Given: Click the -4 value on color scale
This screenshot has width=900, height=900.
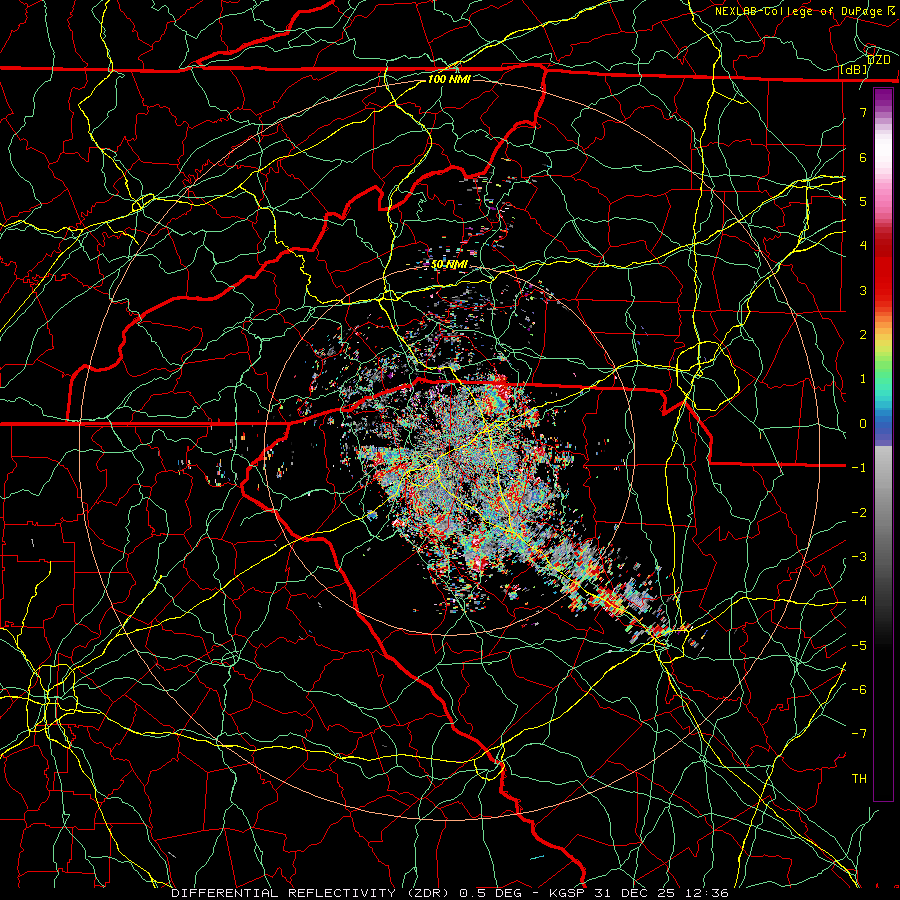Looking at the screenshot, I should tap(859, 601).
